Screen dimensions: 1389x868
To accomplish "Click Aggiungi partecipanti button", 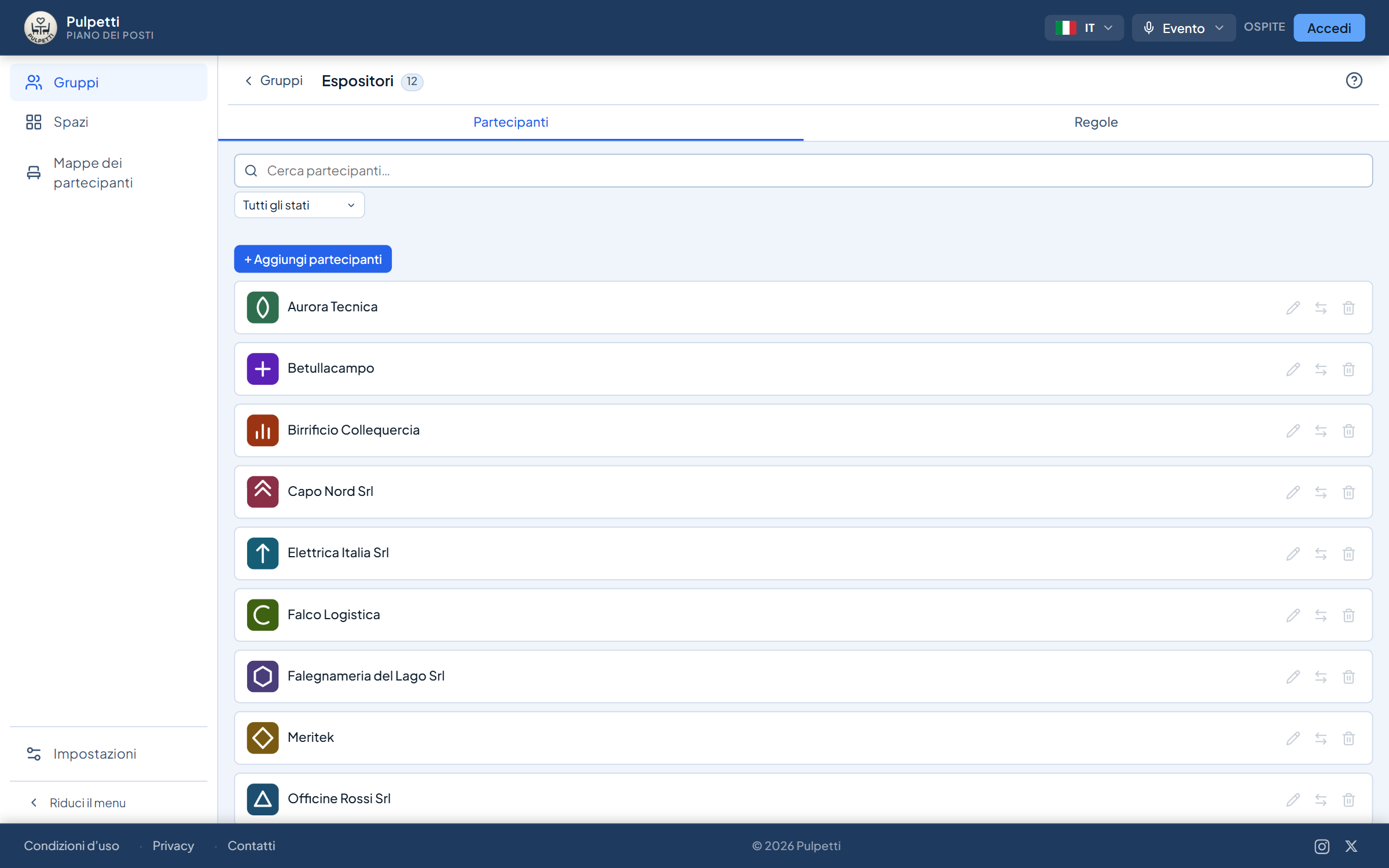I will [x=313, y=259].
